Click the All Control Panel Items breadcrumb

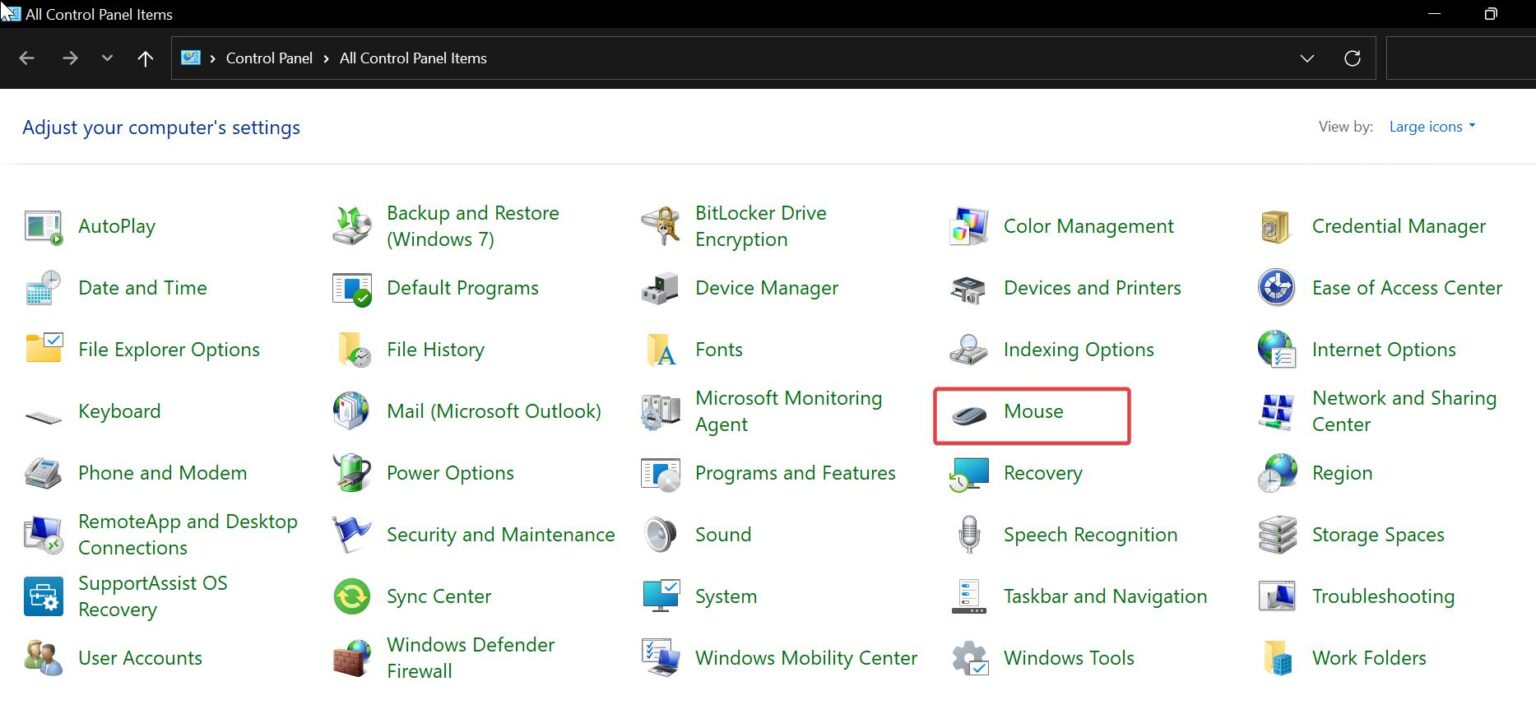412,58
